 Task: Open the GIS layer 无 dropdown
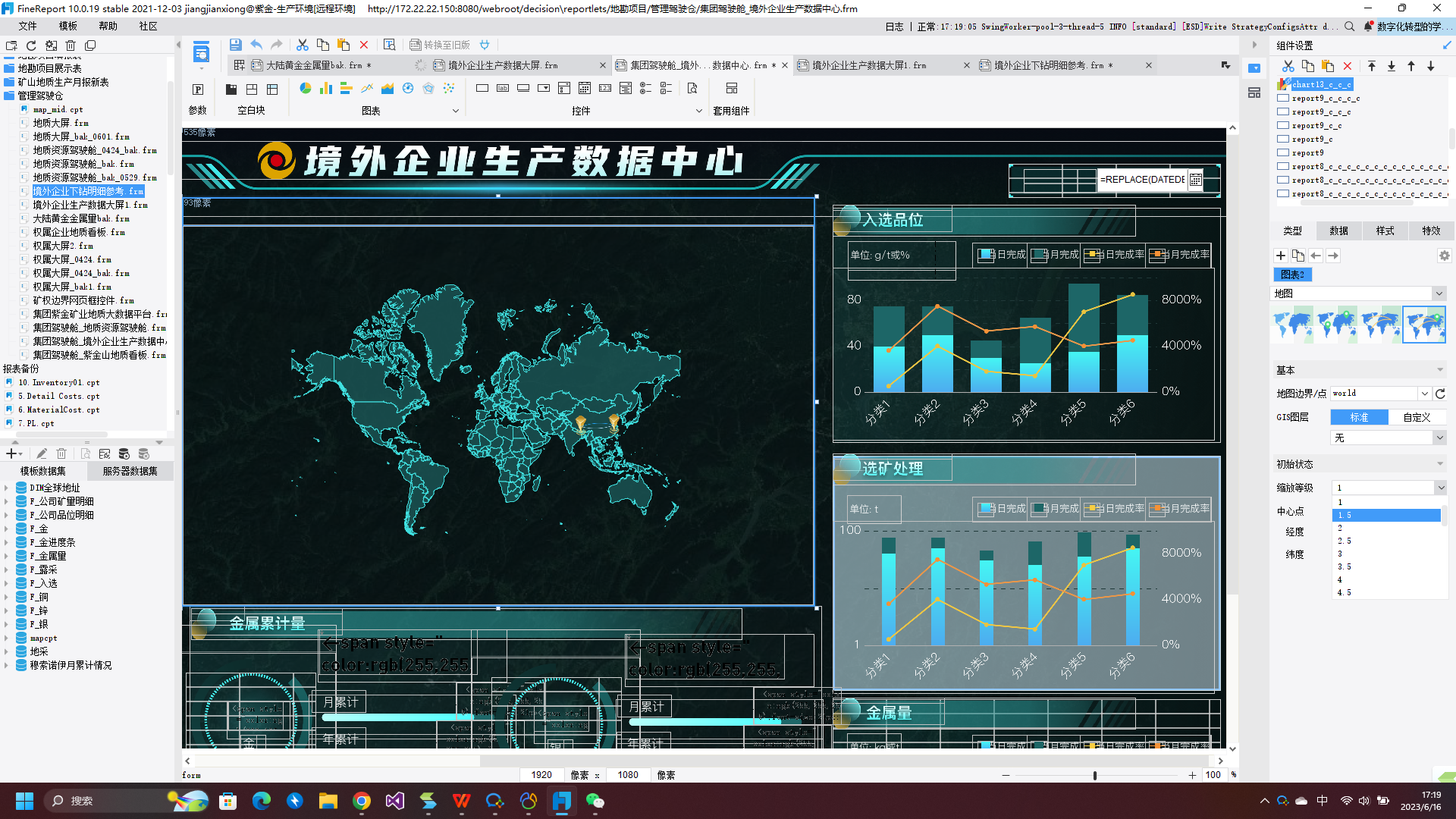click(1439, 438)
